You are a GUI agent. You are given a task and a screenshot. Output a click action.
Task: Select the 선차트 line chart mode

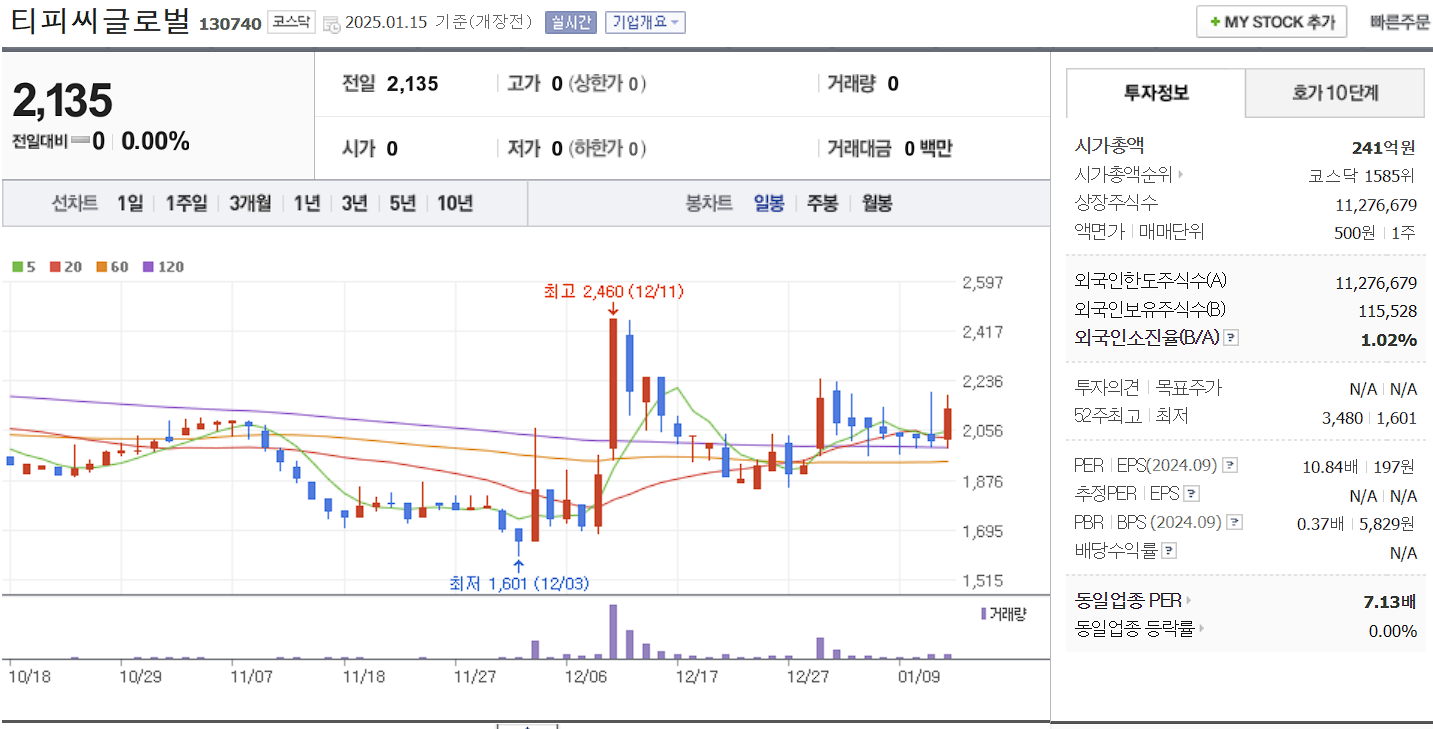[75, 203]
